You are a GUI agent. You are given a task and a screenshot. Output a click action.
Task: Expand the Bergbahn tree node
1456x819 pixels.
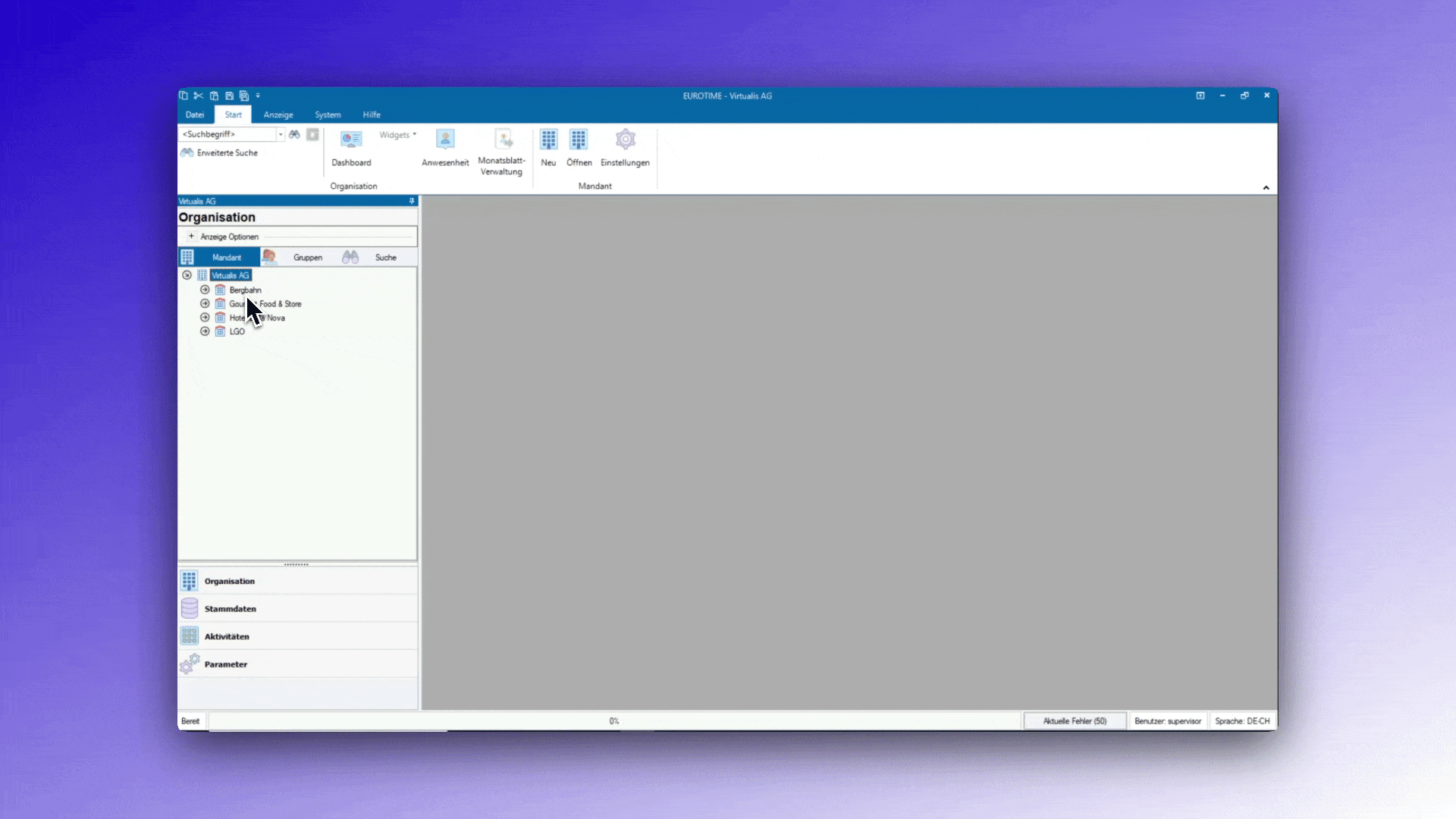(205, 290)
